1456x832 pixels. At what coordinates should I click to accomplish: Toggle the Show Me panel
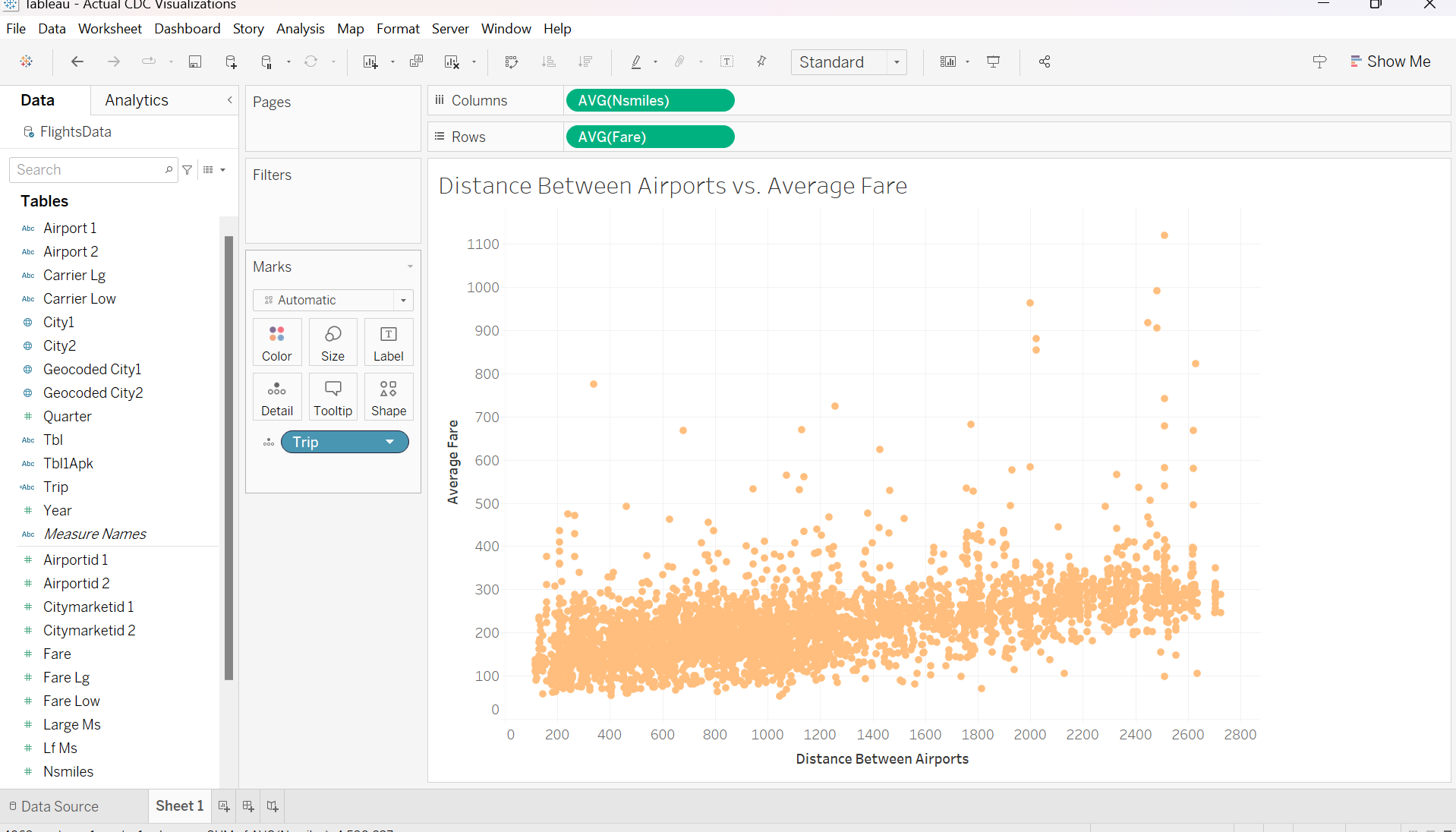click(x=1390, y=62)
